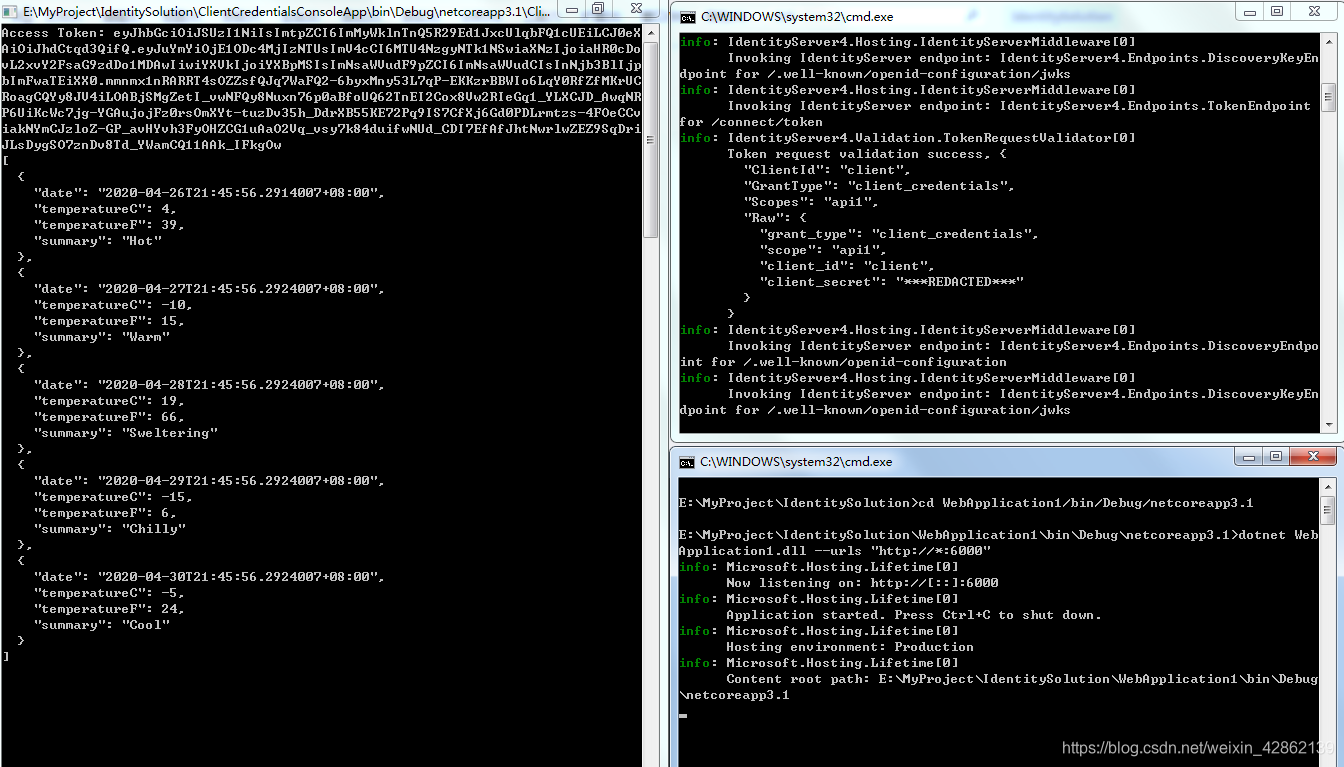The width and height of the screenshot is (1344, 767).
Task: Click the client_secret '***REDACTED***' line
Action: (891, 282)
